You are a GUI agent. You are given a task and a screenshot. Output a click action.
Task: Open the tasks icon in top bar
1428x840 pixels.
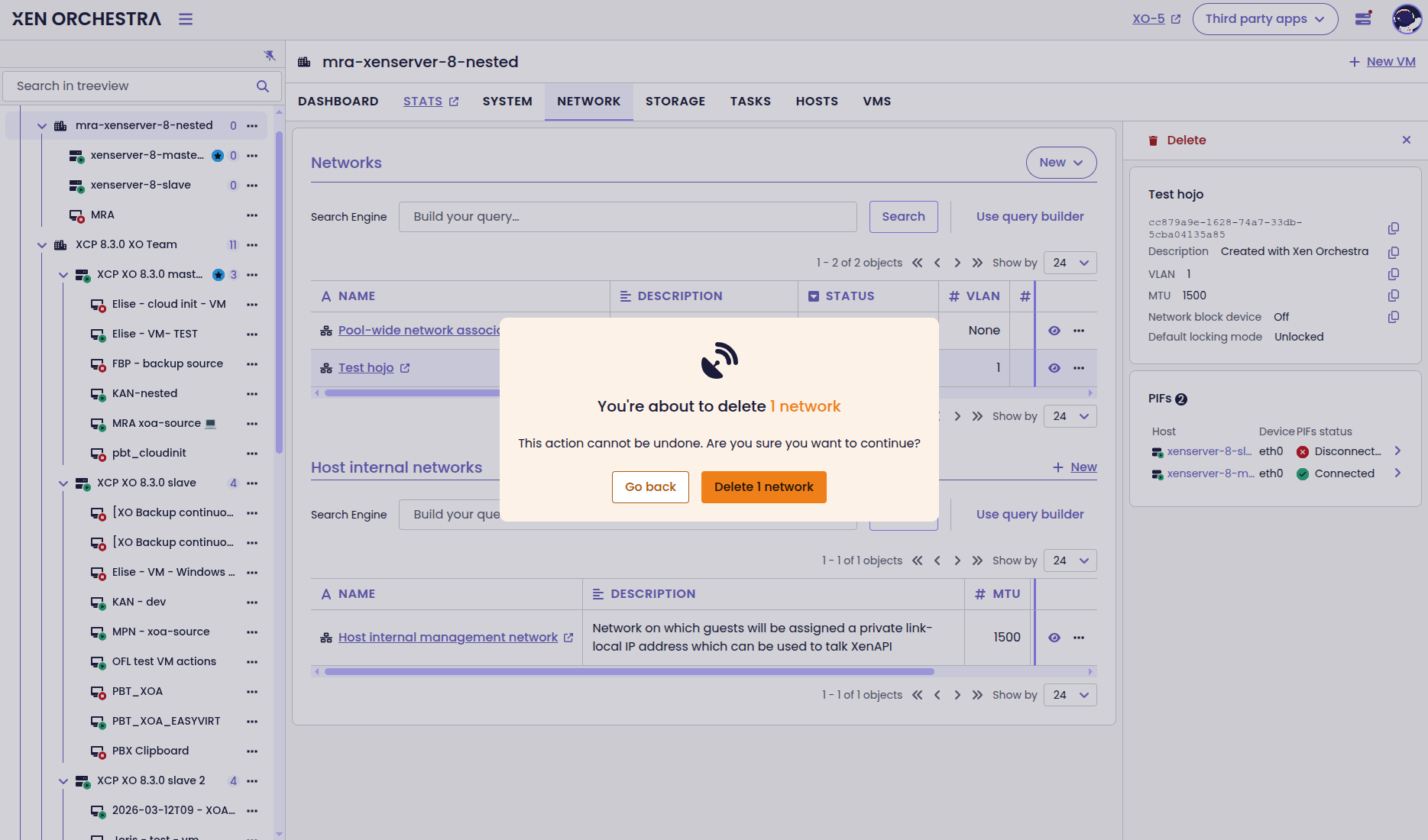(1363, 19)
